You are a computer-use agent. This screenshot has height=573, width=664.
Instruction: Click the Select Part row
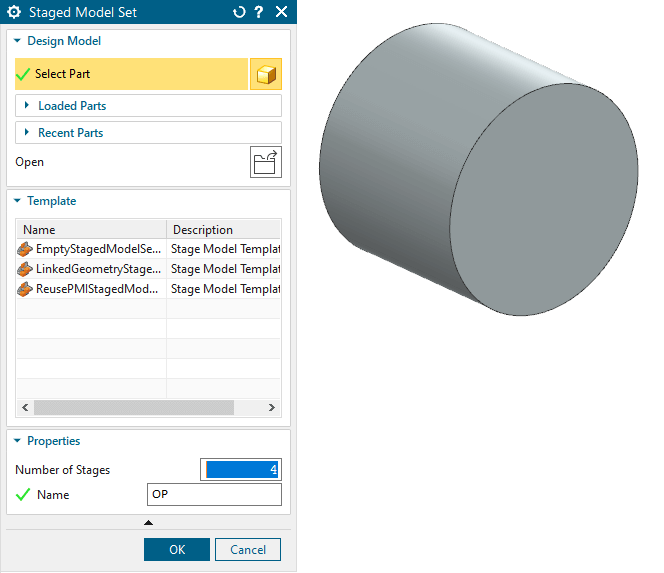[x=131, y=74]
